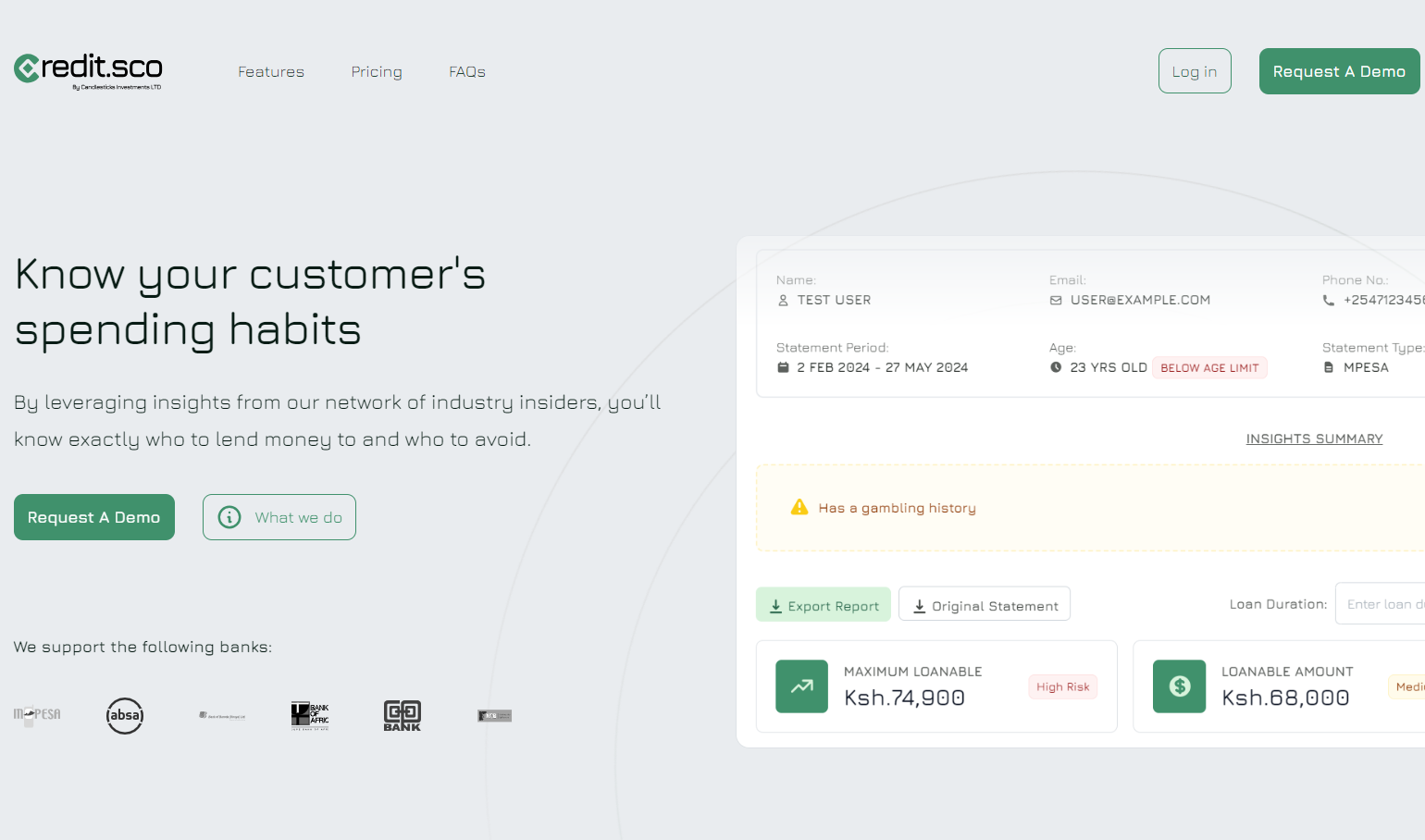Download the Export Report
This screenshot has height=840, width=1425.
coord(824,605)
